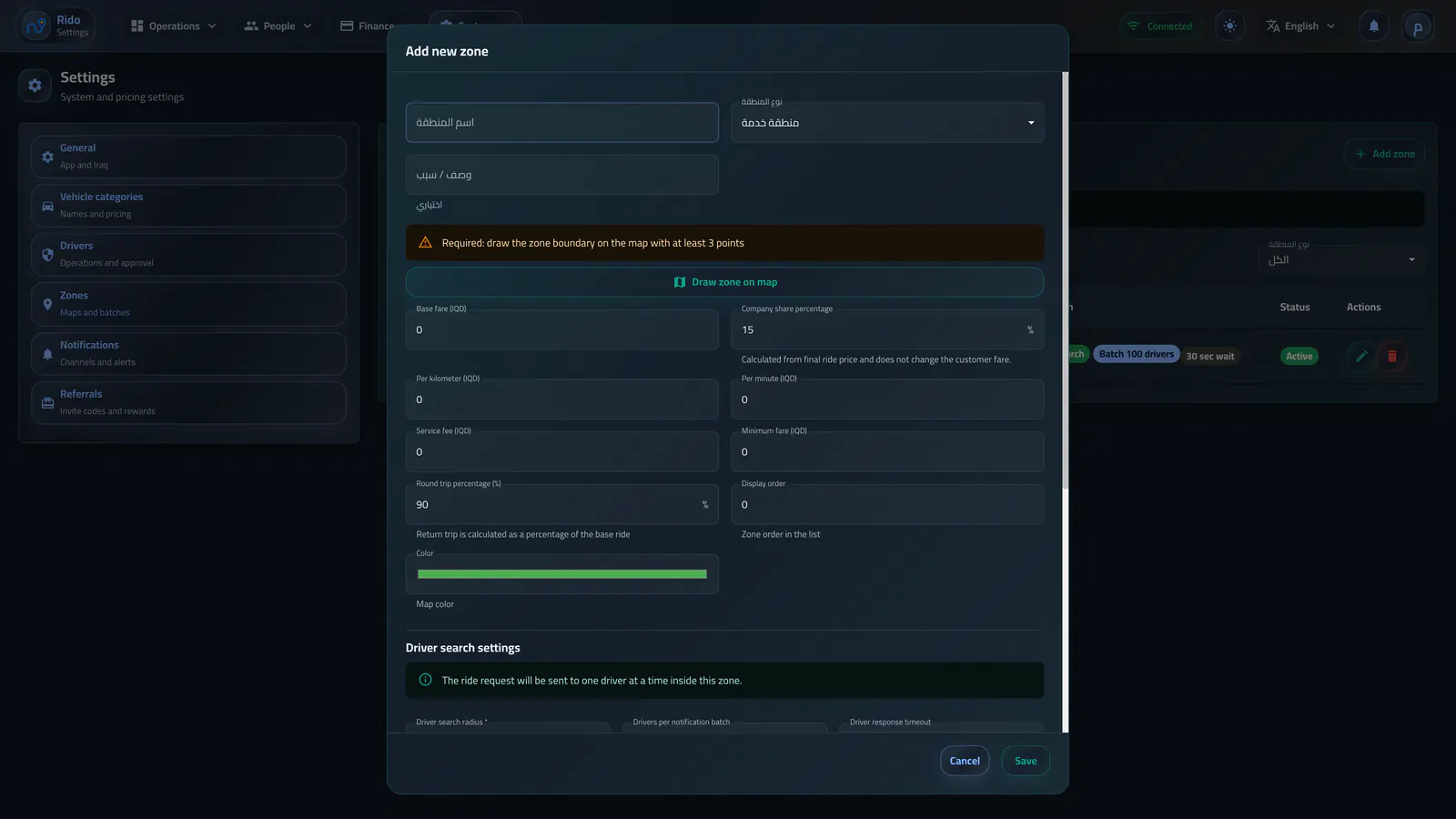
Task: Click the Rido logo icon
Action: [35, 25]
